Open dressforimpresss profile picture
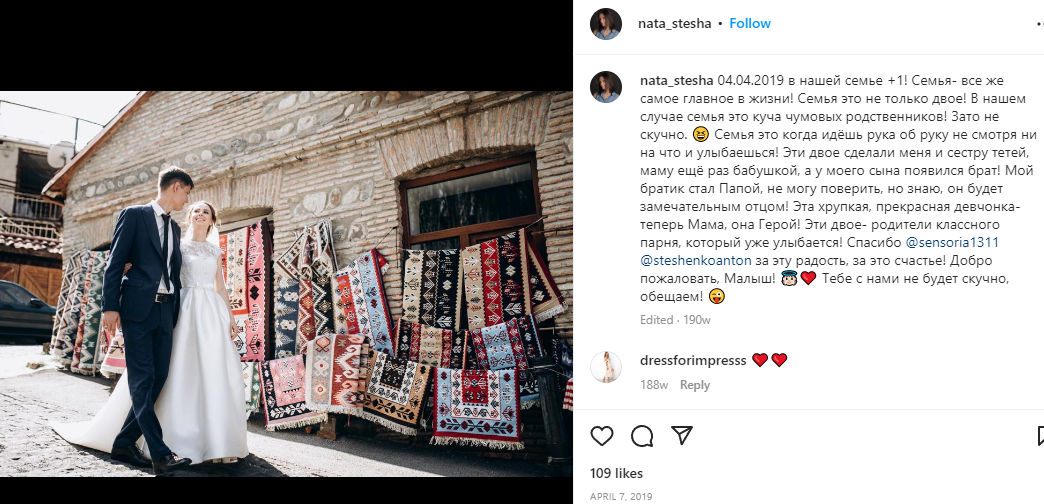The image size is (1044, 504). point(606,367)
